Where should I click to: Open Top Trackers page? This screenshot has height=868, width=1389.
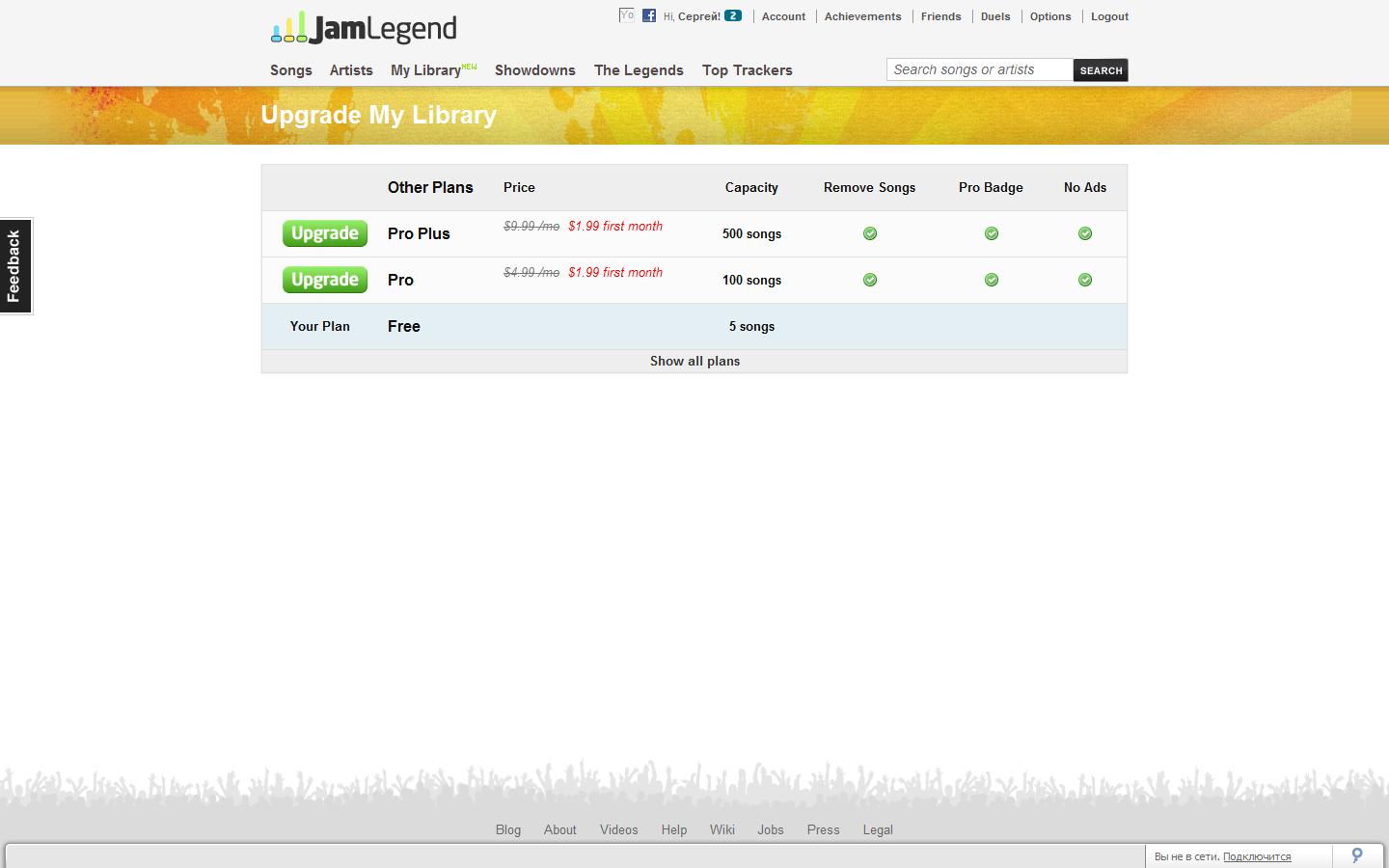(748, 70)
